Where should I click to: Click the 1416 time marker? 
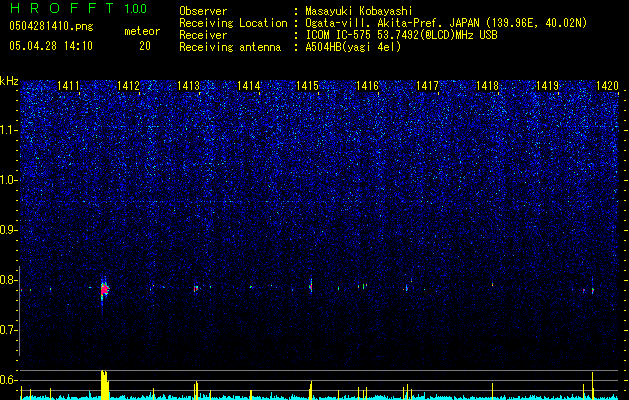tap(367, 85)
